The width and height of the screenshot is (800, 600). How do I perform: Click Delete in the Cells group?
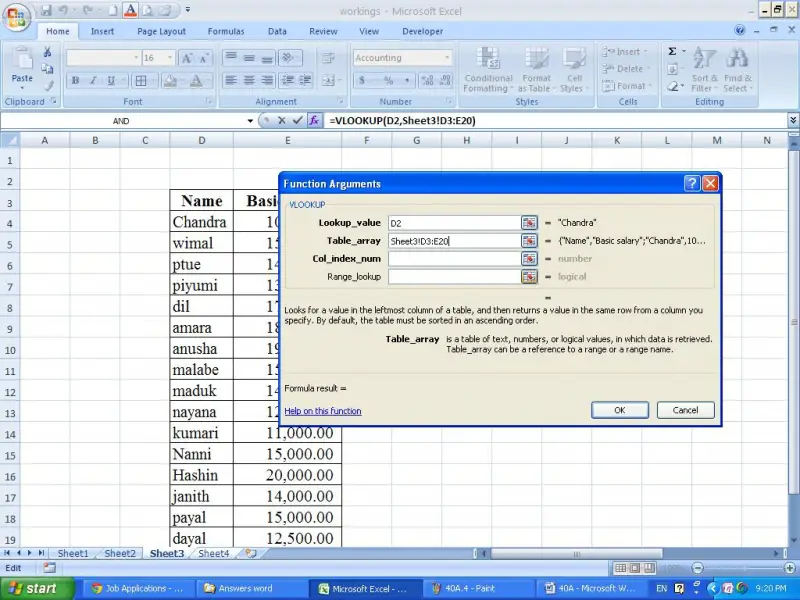click(x=626, y=69)
